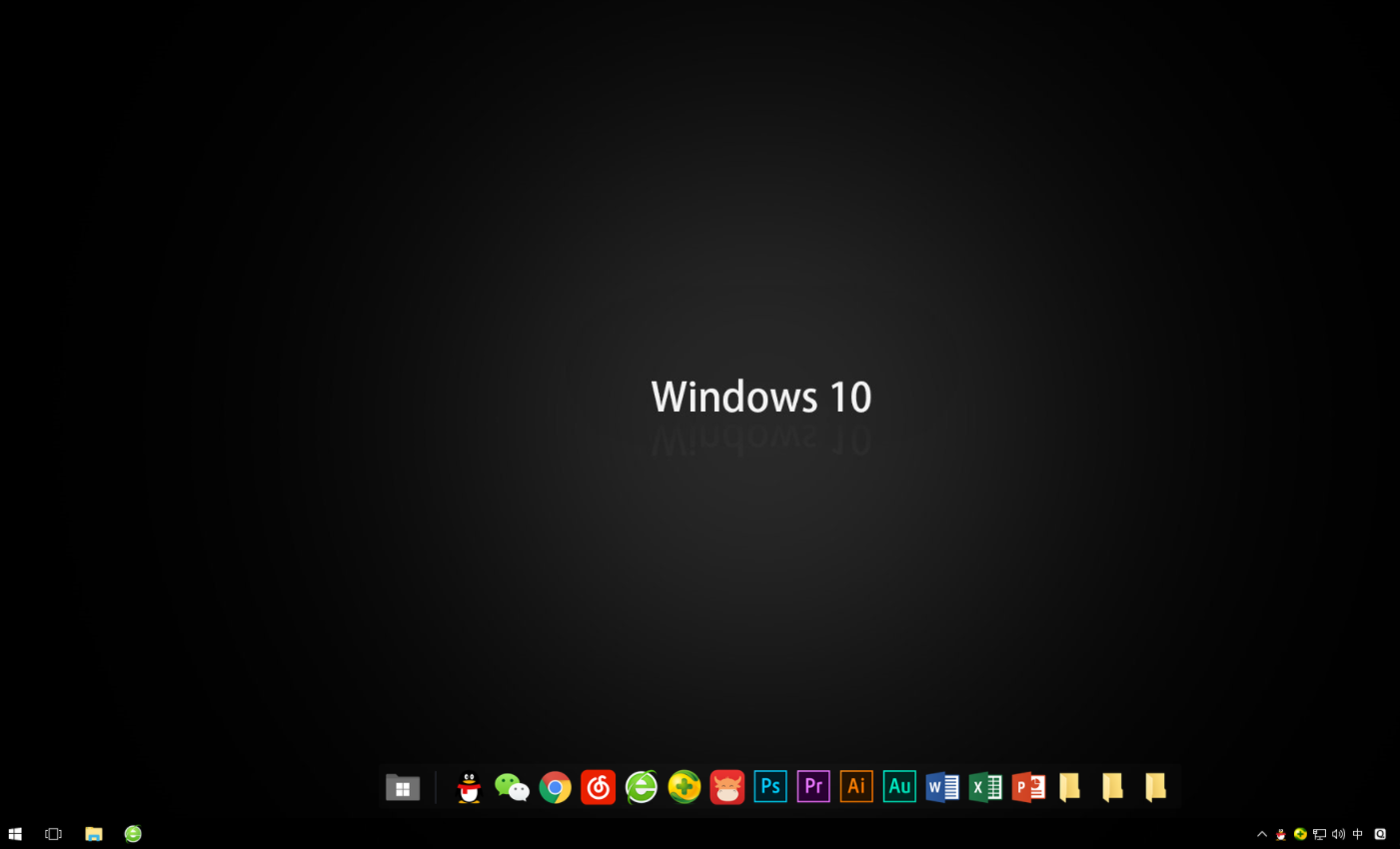Open WeChat from the dock
The image size is (1400, 849).
512,787
